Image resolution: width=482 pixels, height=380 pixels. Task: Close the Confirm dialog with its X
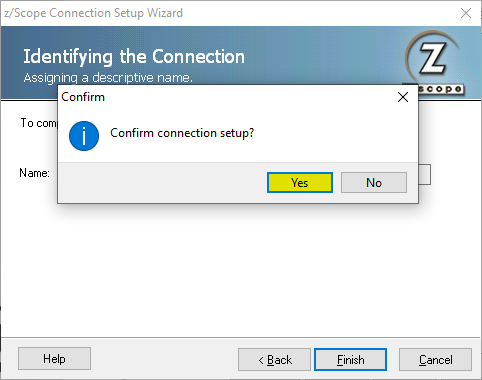pos(403,97)
